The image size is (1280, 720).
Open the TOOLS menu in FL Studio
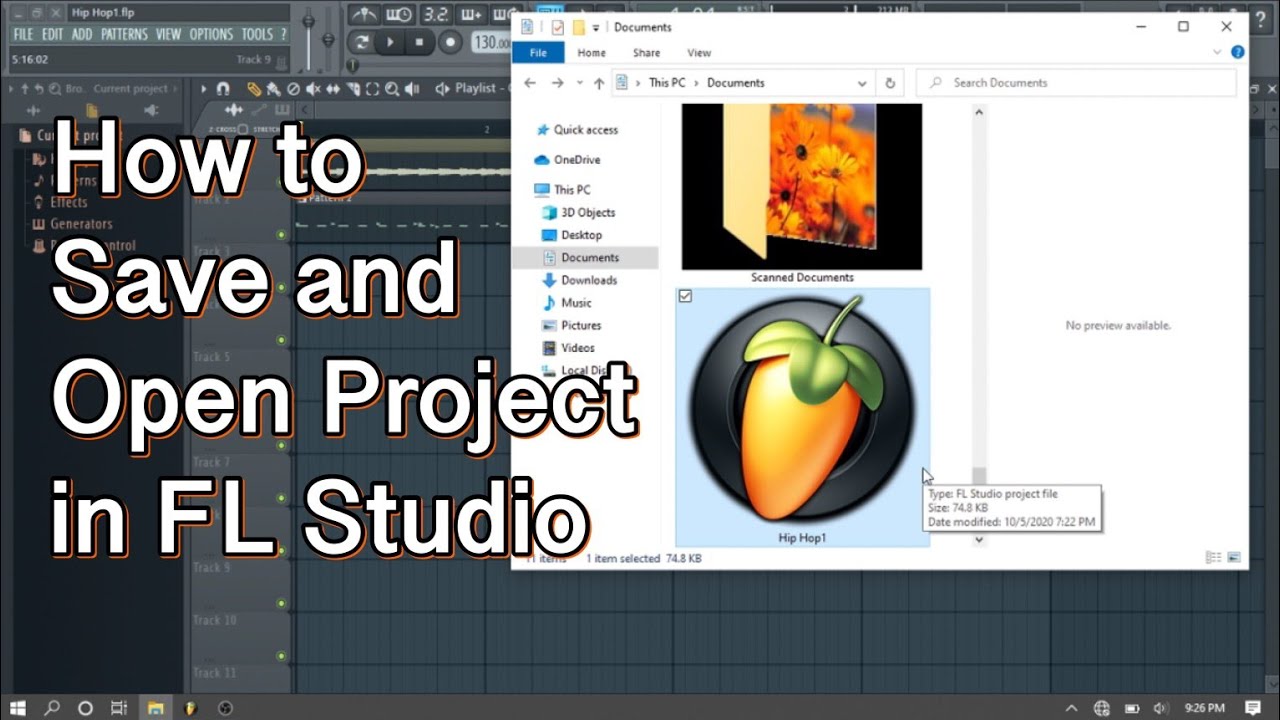[257, 34]
